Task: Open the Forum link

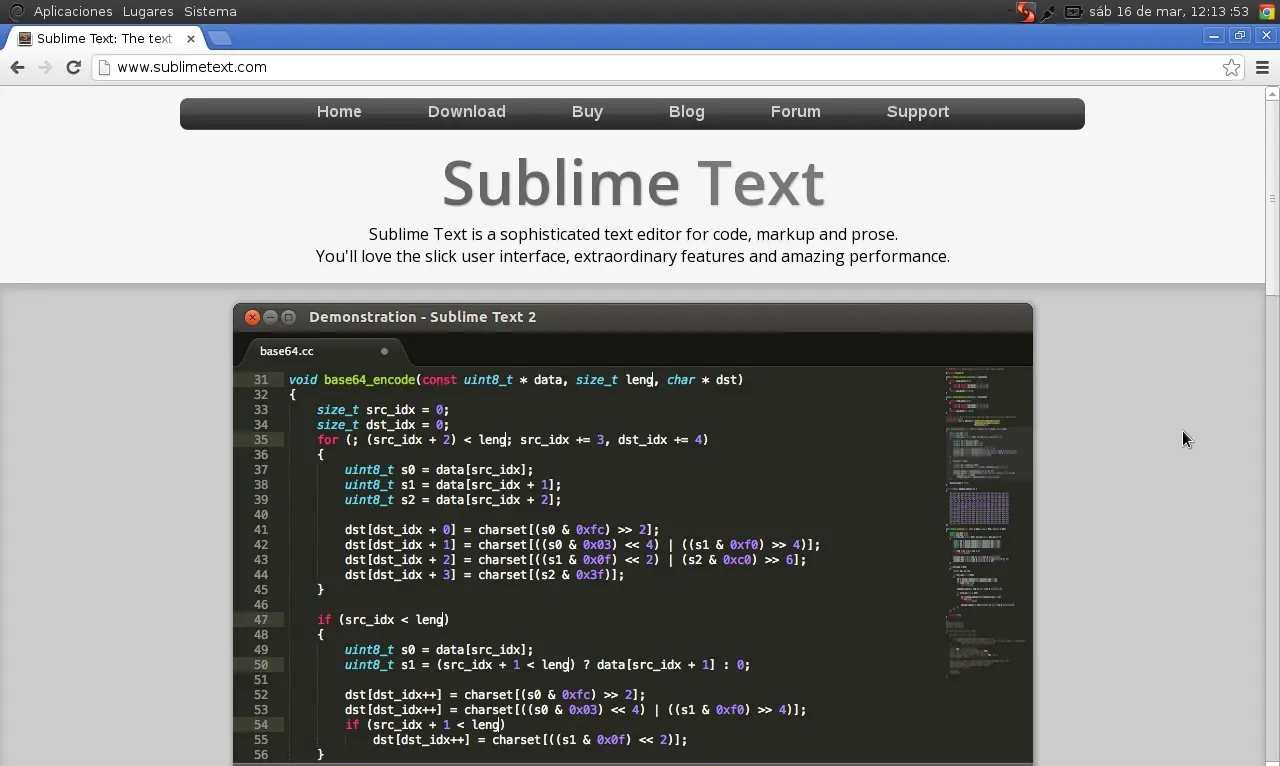Action: coord(796,112)
